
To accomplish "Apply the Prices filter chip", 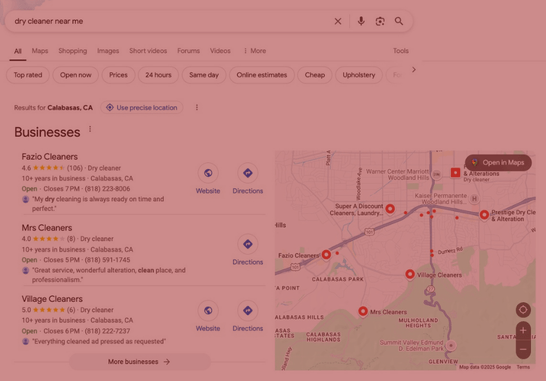I will click(x=118, y=75).
